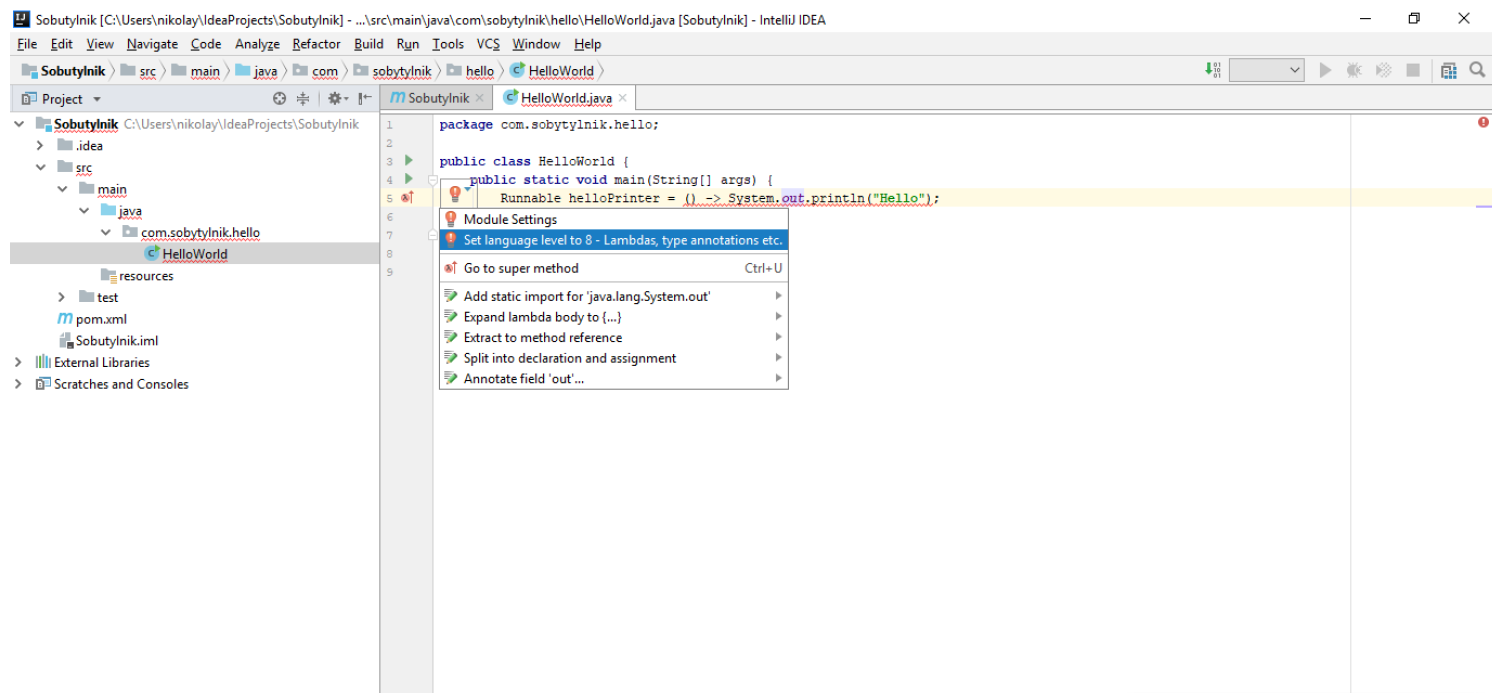Click Run with Coverage icon in toolbar
1494x693 pixels.
tap(1384, 70)
